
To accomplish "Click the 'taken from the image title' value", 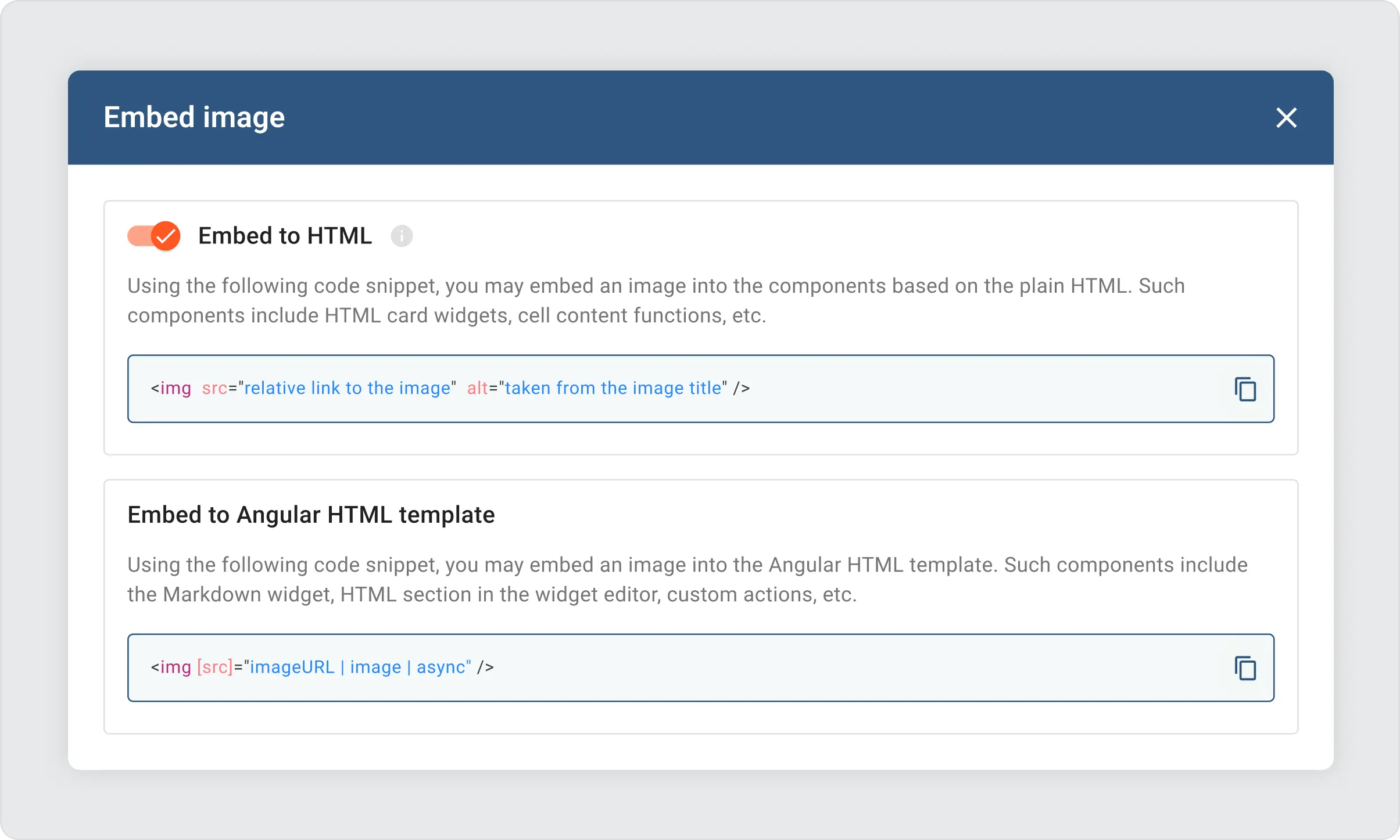I will coord(613,388).
